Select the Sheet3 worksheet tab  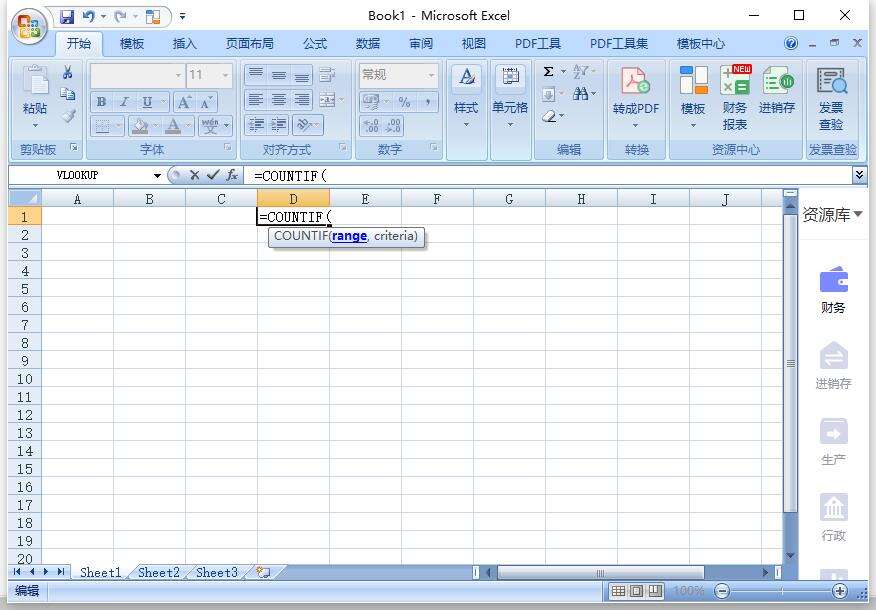coord(217,573)
